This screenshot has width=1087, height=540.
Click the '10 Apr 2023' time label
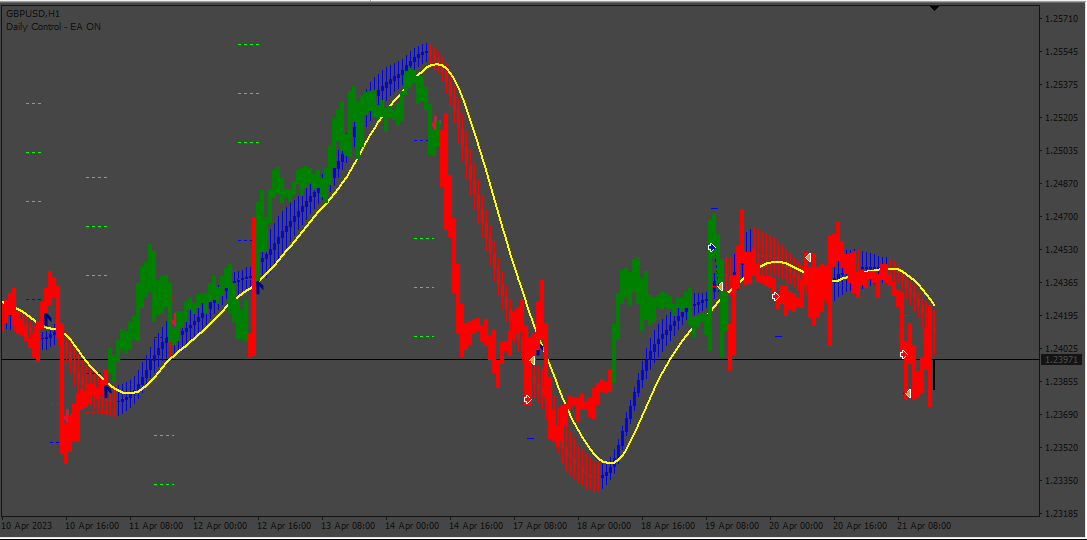coord(26,526)
